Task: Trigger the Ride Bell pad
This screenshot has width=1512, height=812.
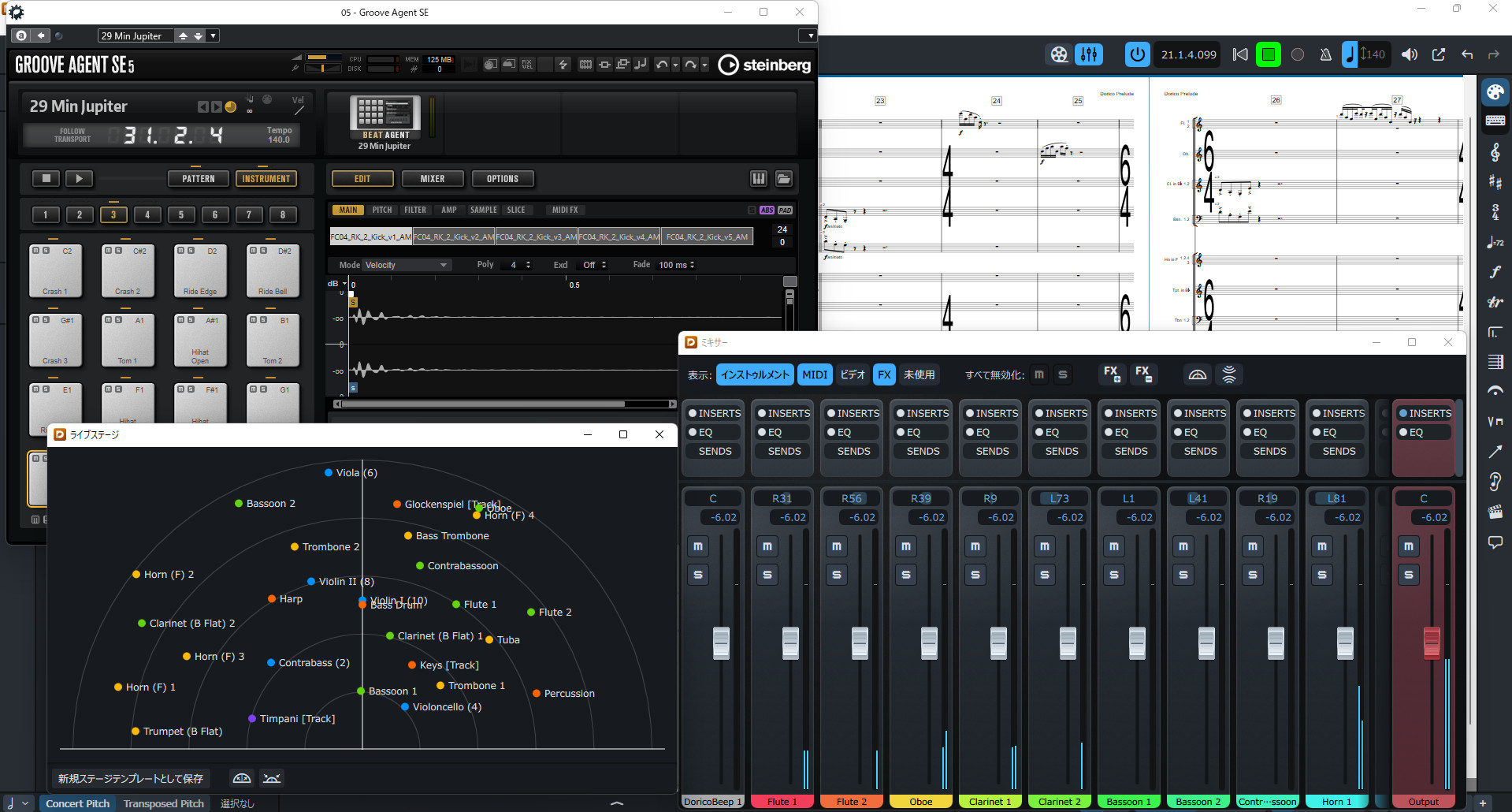Action: tap(273, 270)
